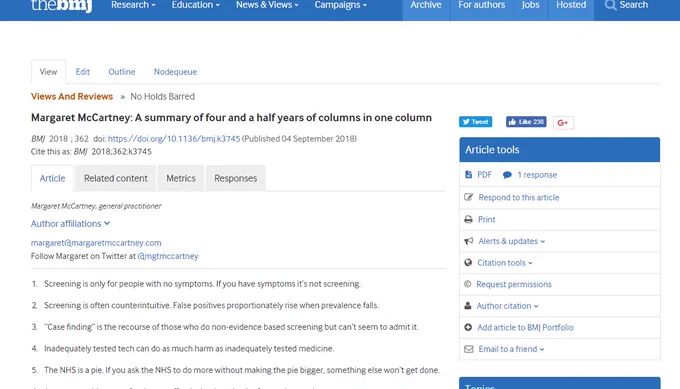
Task: Share article via Tweet button
Action: click(476, 122)
